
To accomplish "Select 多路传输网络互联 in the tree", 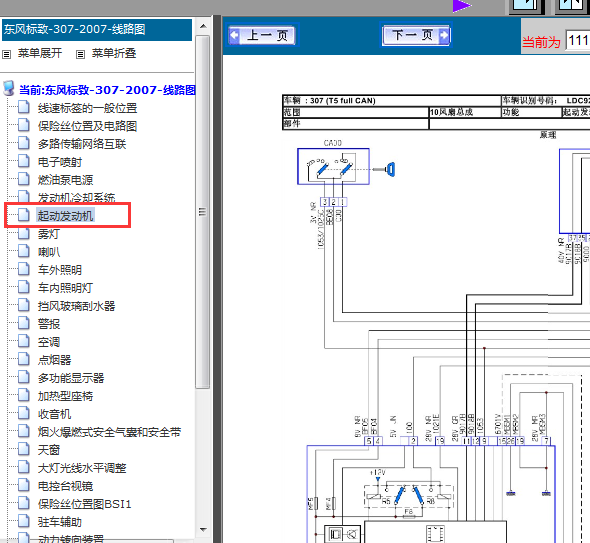I will tap(82, 144).
